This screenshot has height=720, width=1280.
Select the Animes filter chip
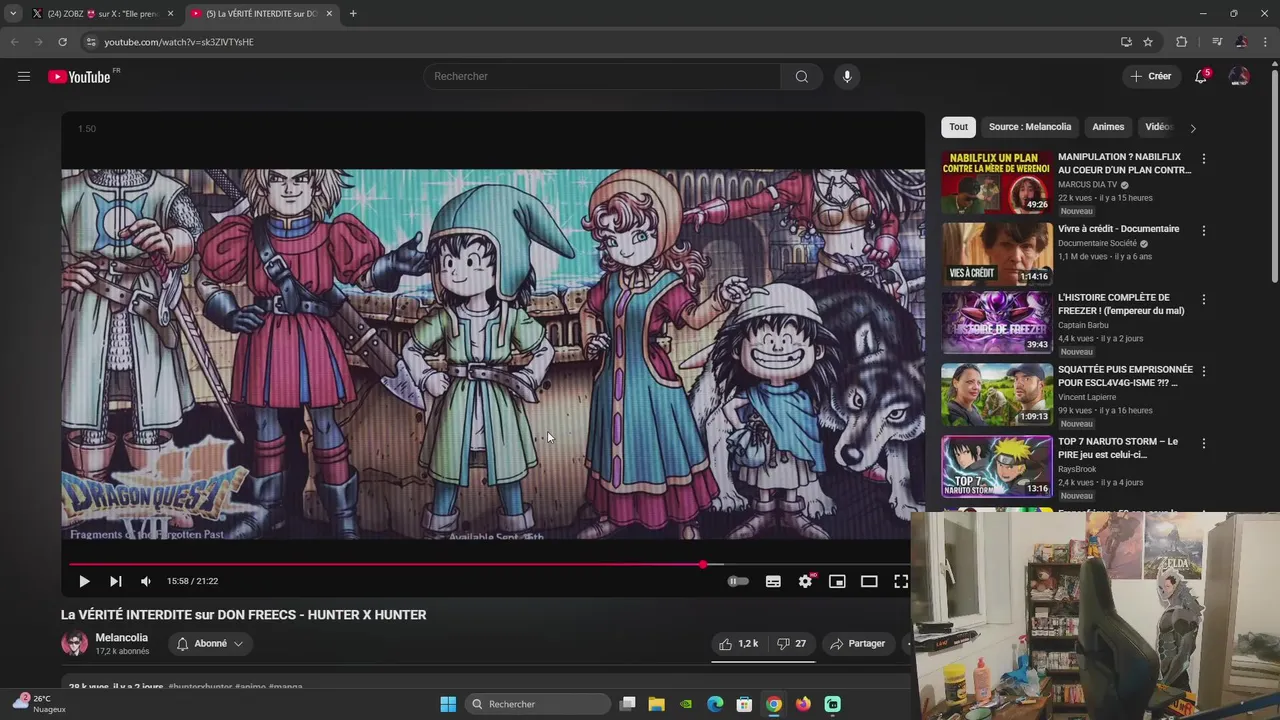pos(1108,127)
